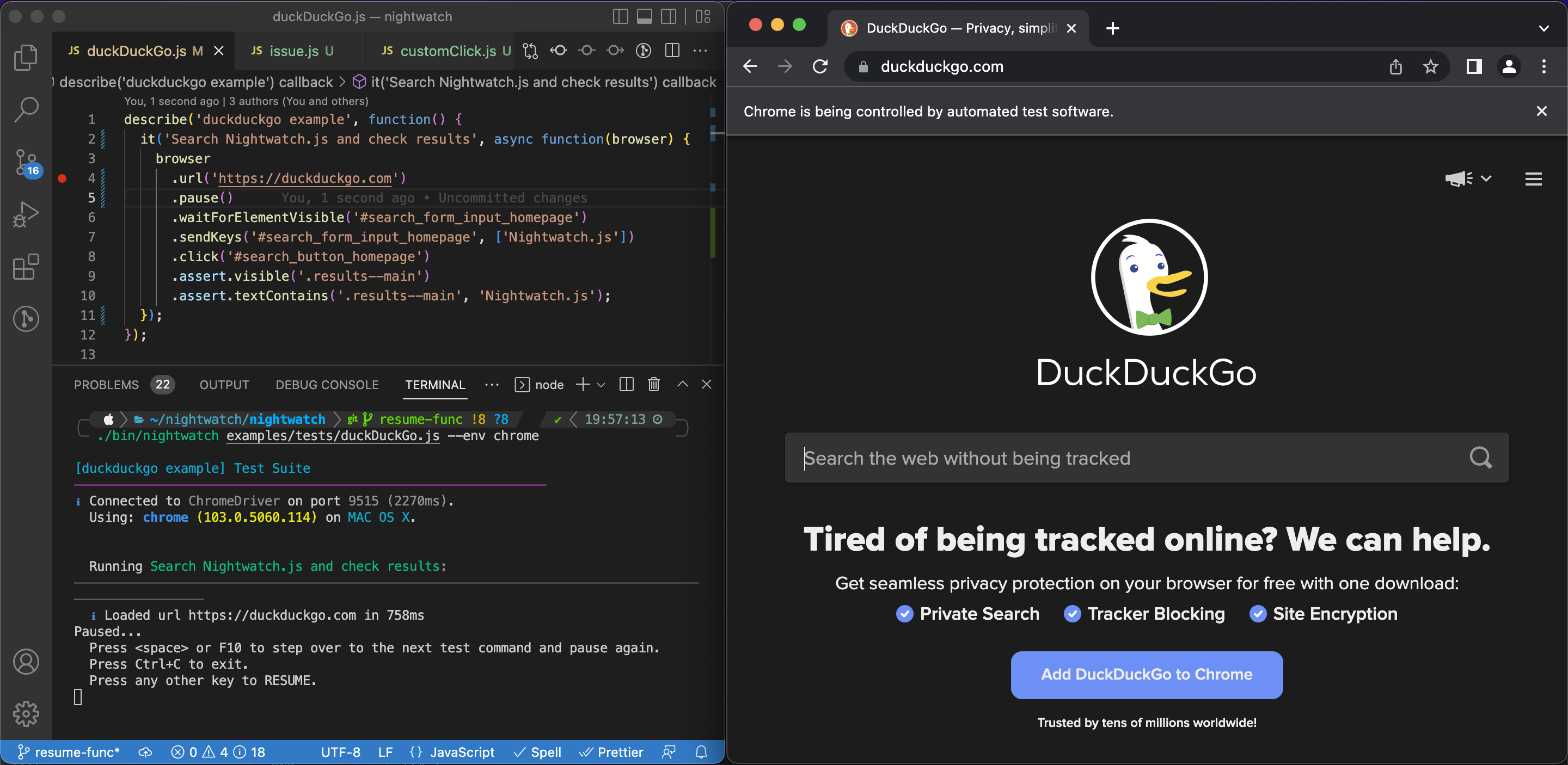Click the .pause() code on line 5
The width and height of the screenshot is (1568, 765).
click(202, 198)
